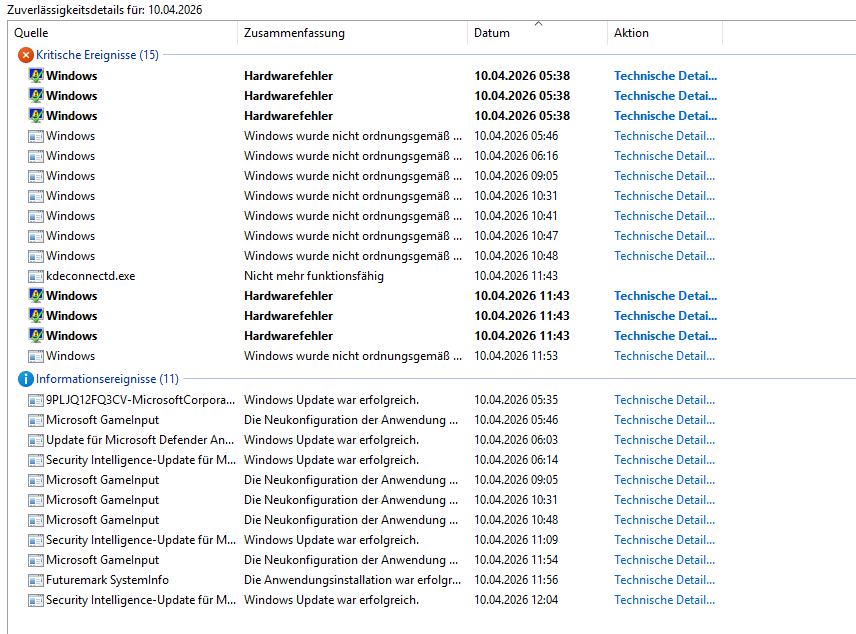Click icon of Windows critical event at 10:41
The height and width of the screenshot is (634, 856).
click(x=36, y=216)
